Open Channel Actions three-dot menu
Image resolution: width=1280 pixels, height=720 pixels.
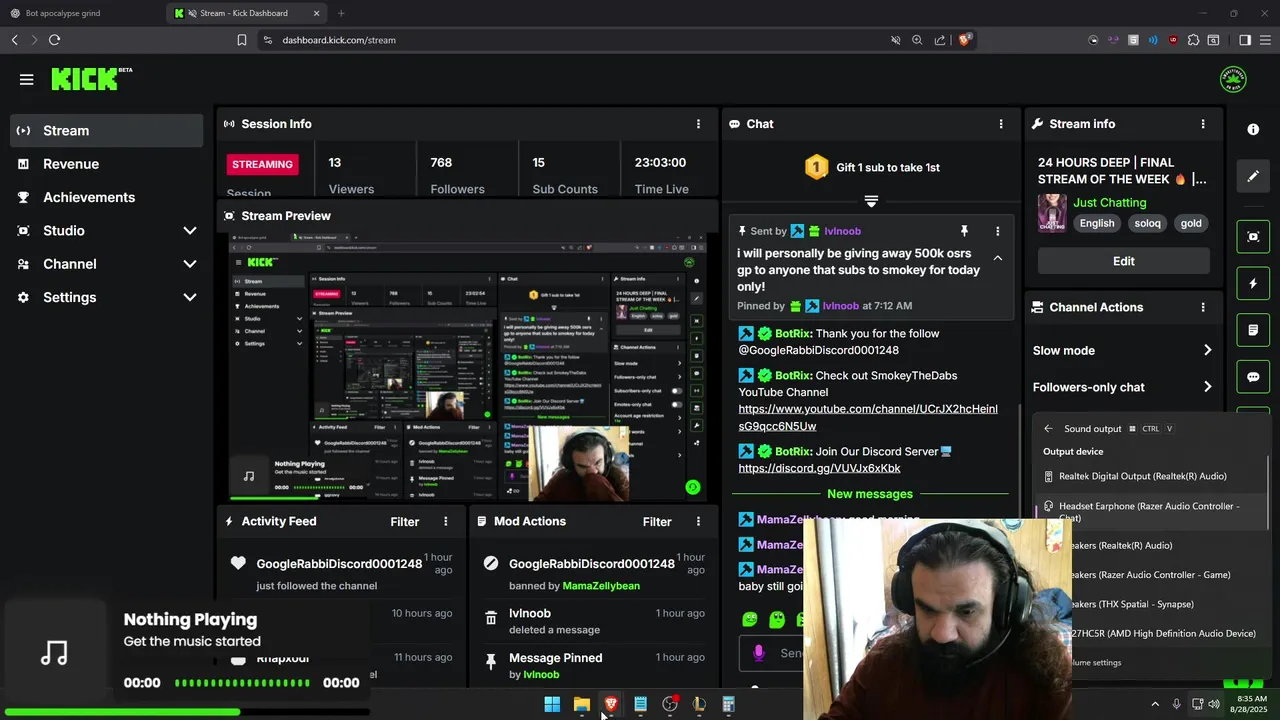[x=1203, y=307]
